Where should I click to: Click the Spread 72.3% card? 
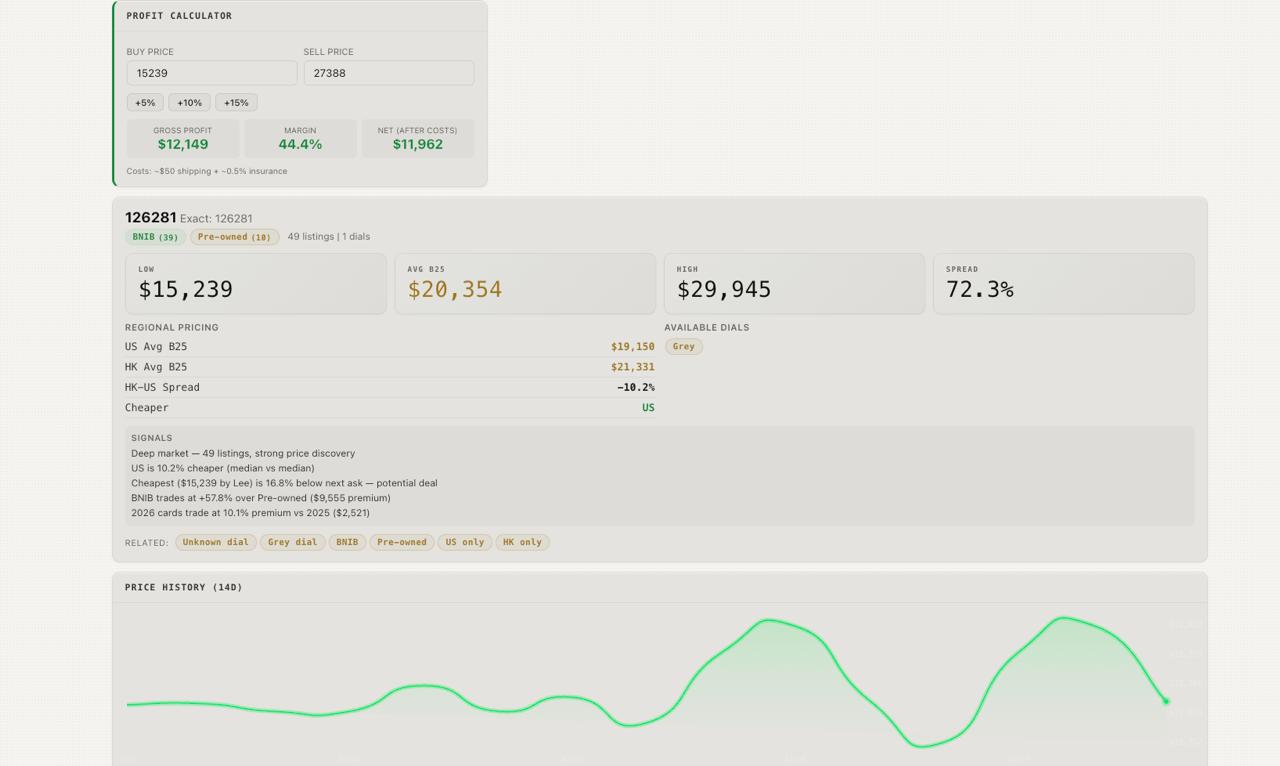(1064, 284)
